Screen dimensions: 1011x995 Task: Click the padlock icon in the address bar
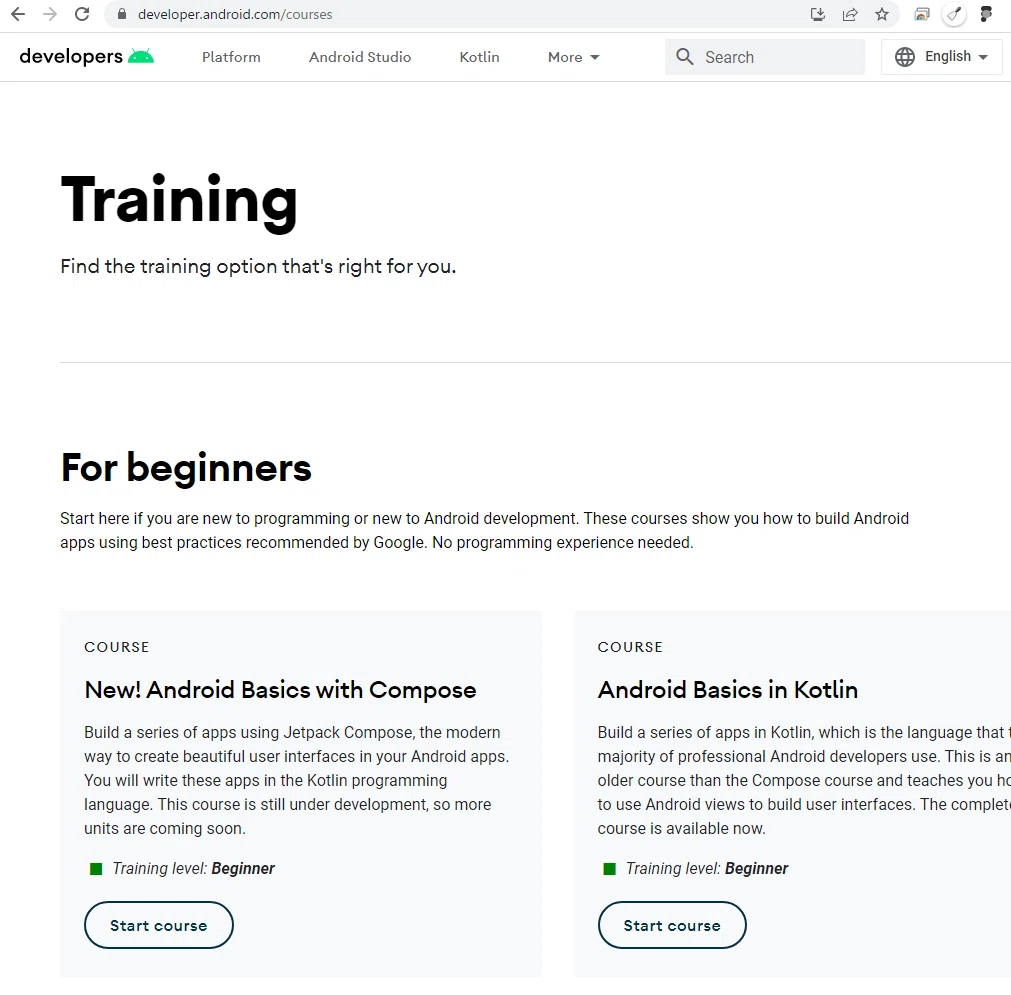tap(122, 14)
